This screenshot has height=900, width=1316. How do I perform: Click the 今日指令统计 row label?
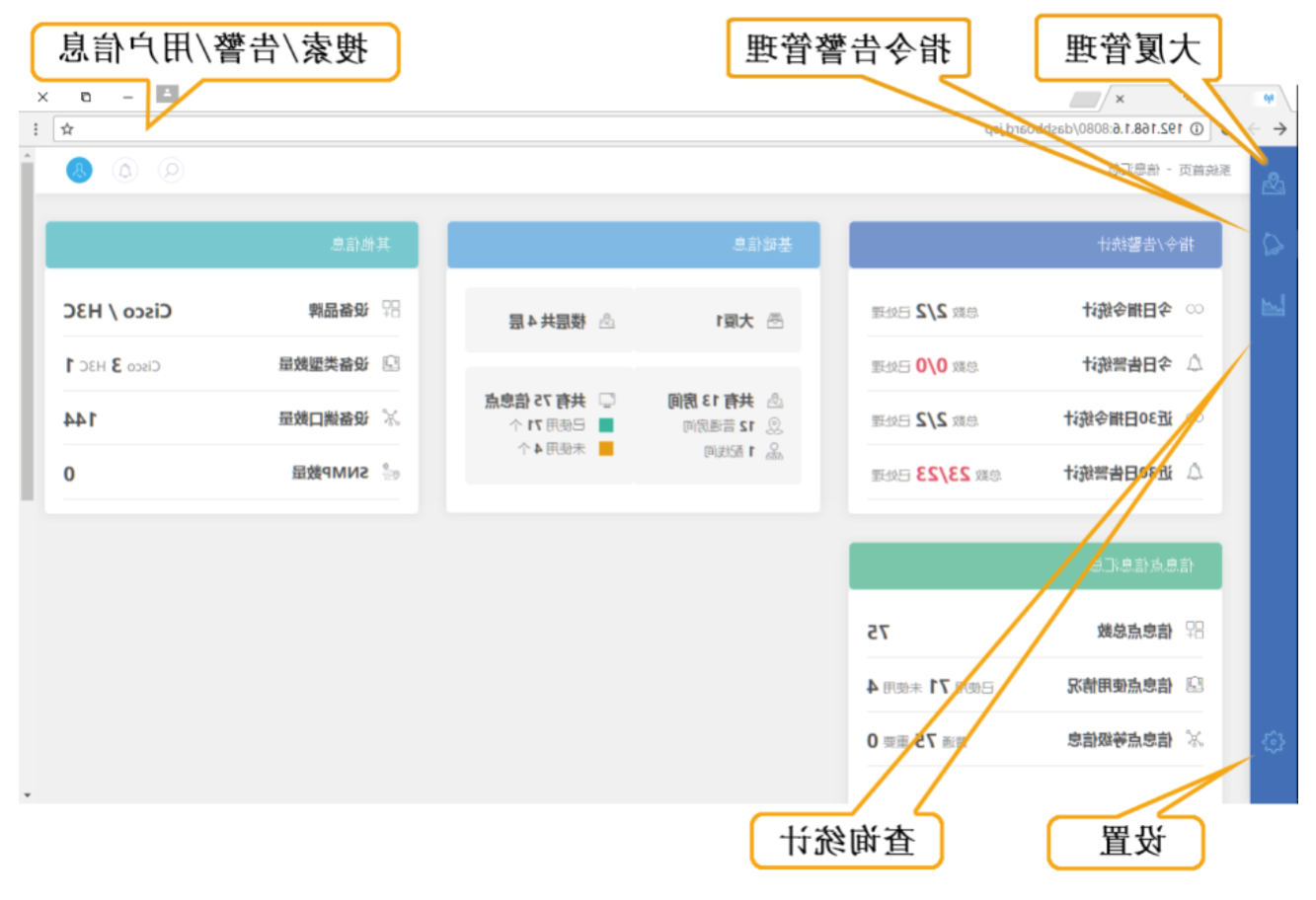coord(1128,310)
